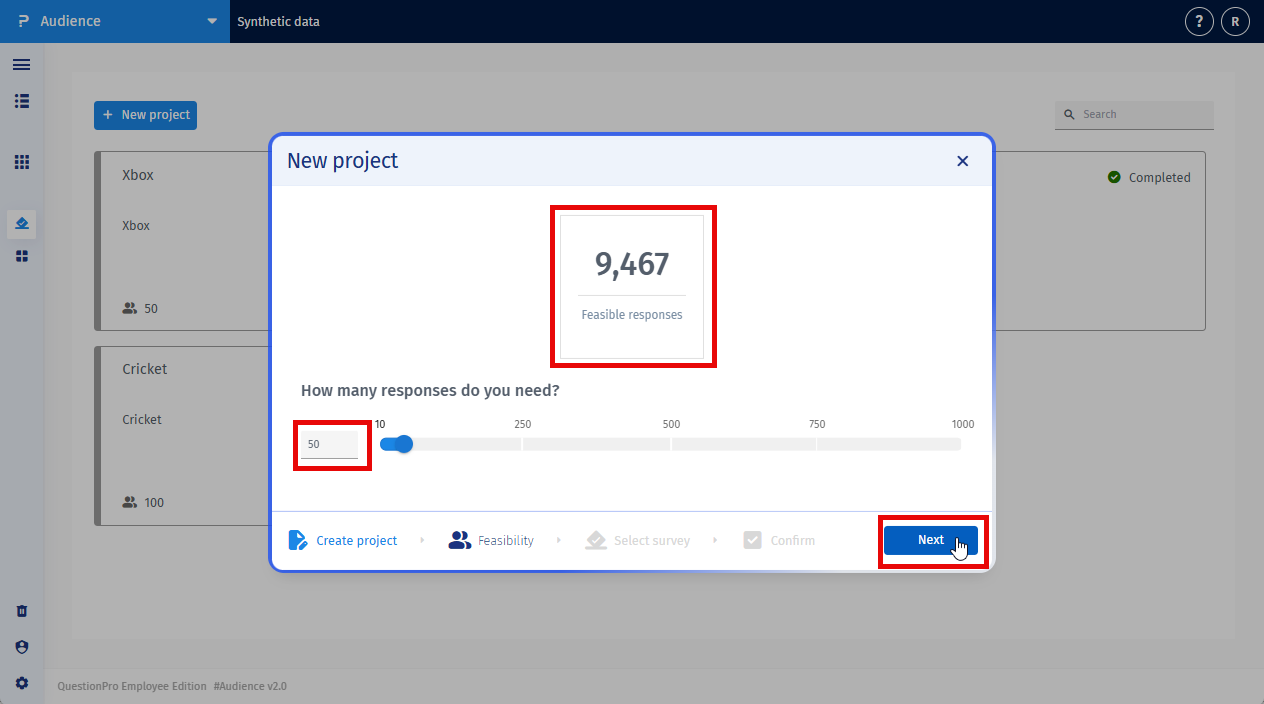The image size is (1264, 704).
Task: Click the highlighted Audience projects sidebar icon
Action: 21,223
